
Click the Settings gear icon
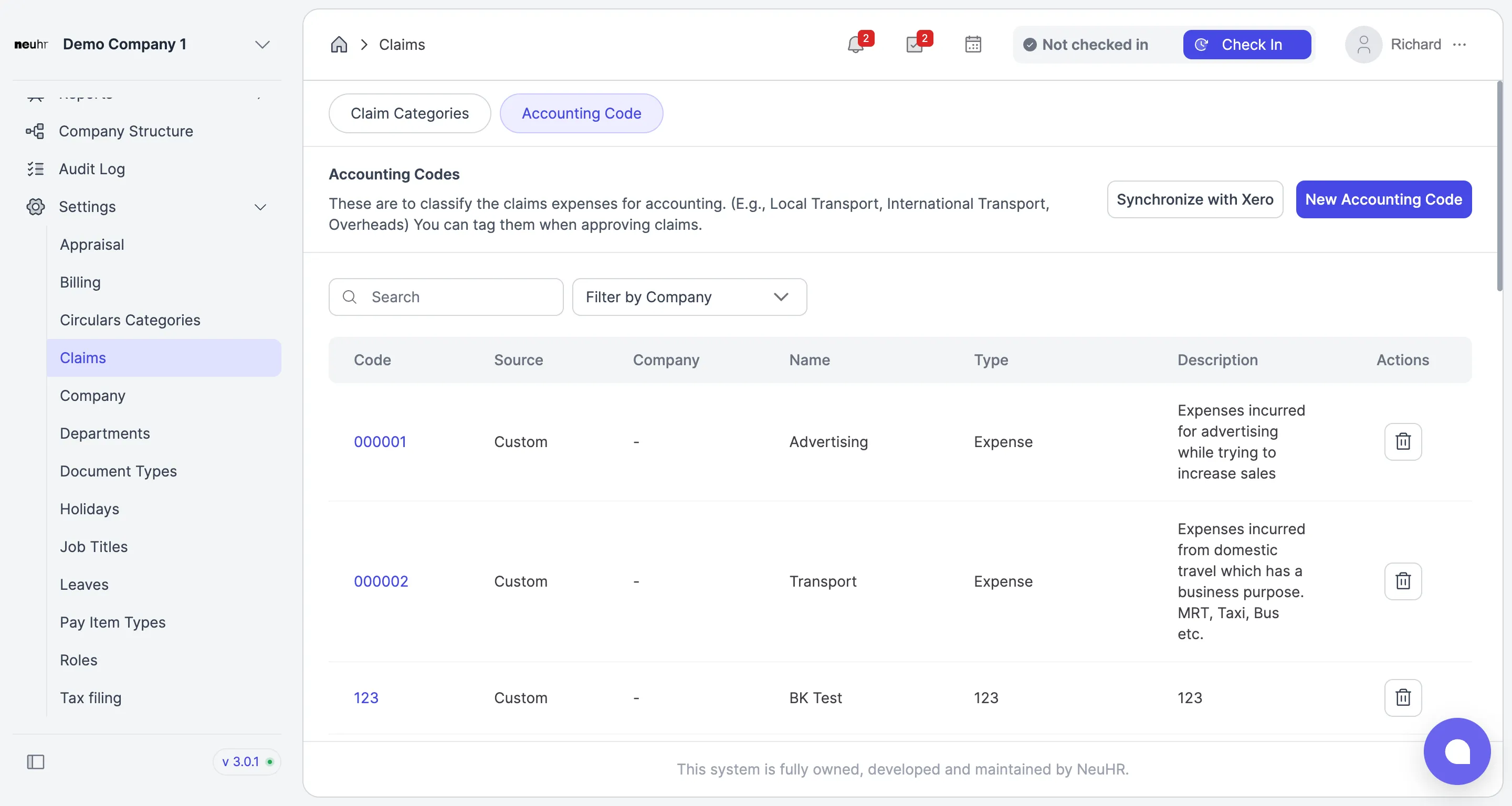click(35, 207)
